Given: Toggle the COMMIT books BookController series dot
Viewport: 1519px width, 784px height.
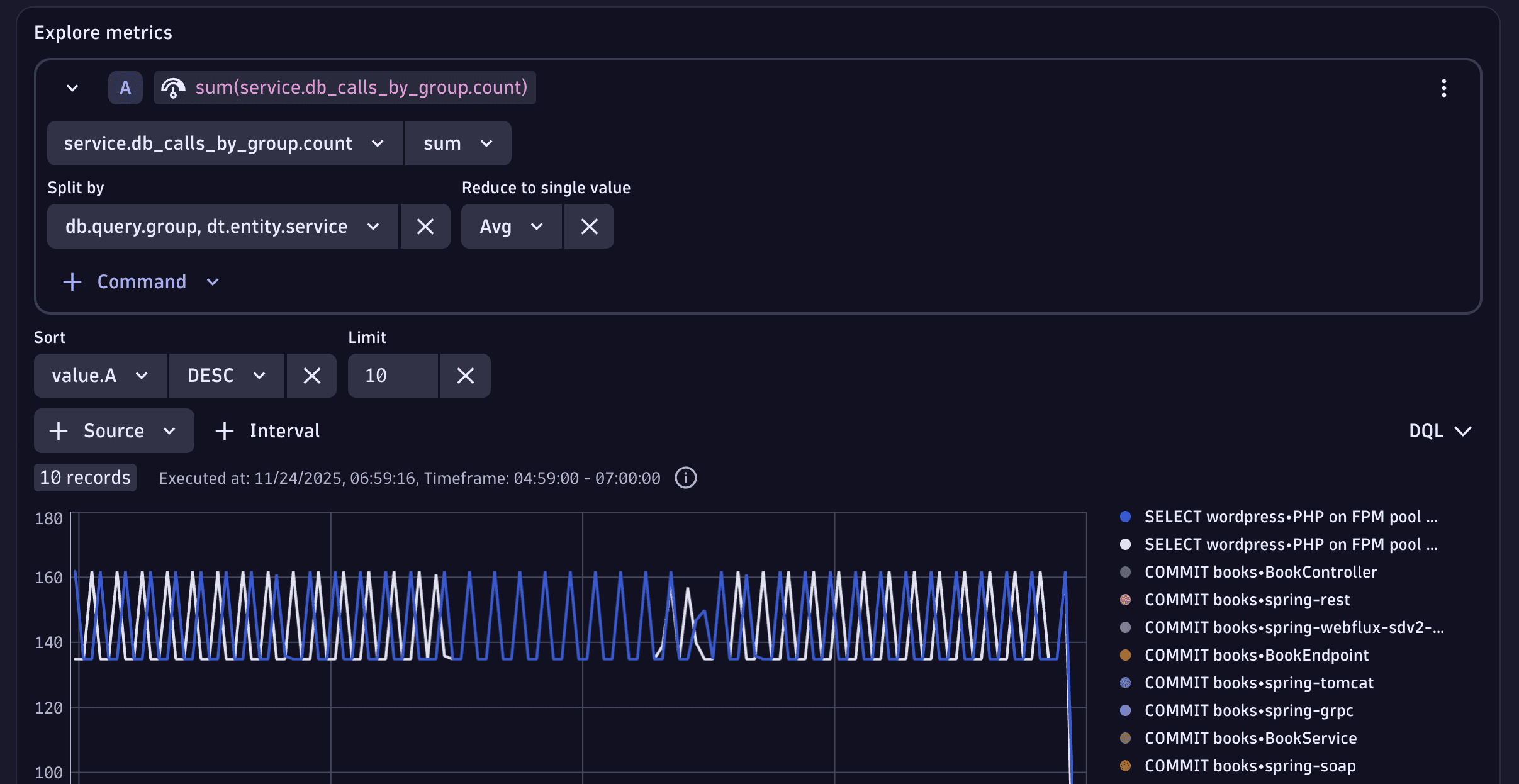Looking at the screenshot, I should coord(1125,572).
